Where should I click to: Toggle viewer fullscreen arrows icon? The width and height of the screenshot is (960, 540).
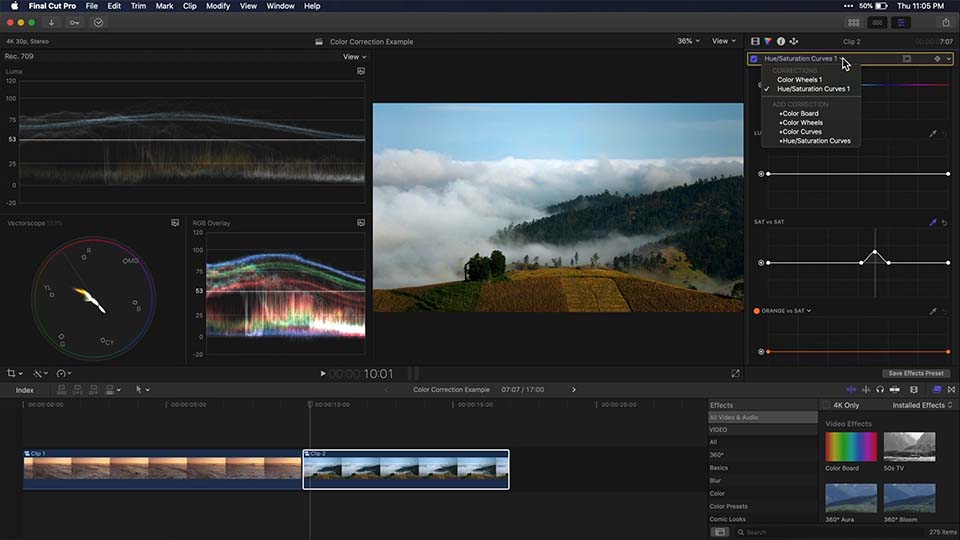coord(735,373)
